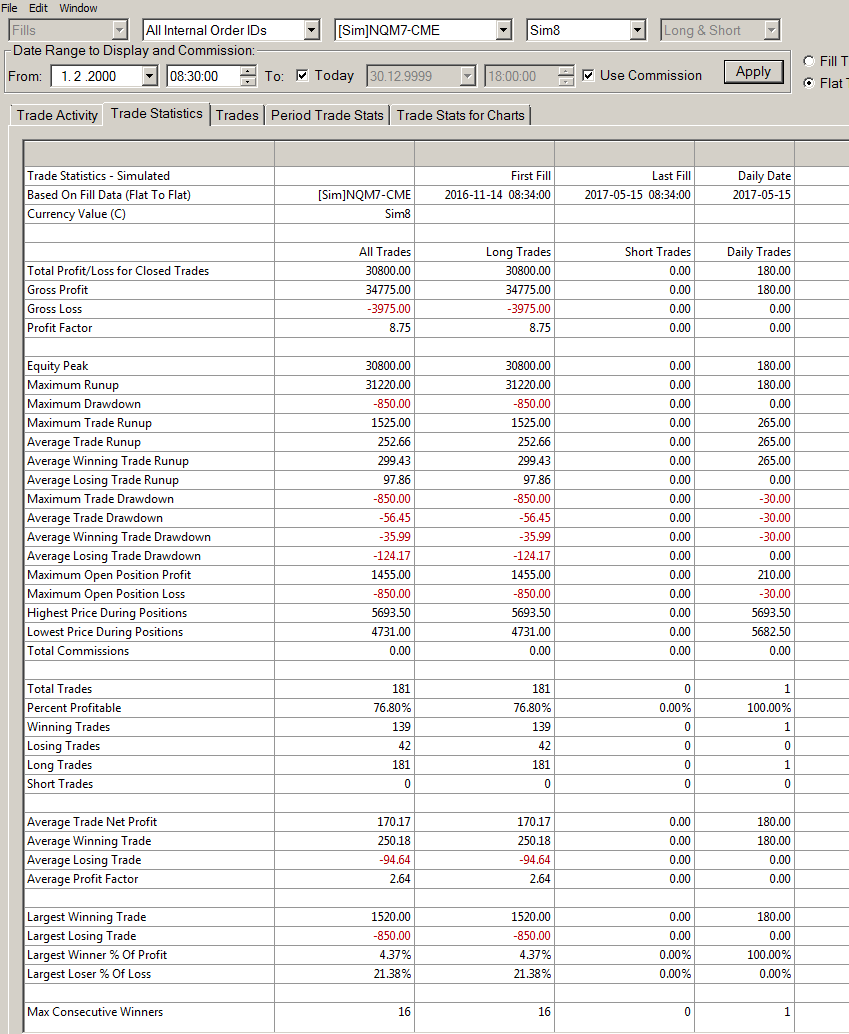Click the All Trades Gross Profit value 34775.00
849x1034 pixels.
[388, 290]
